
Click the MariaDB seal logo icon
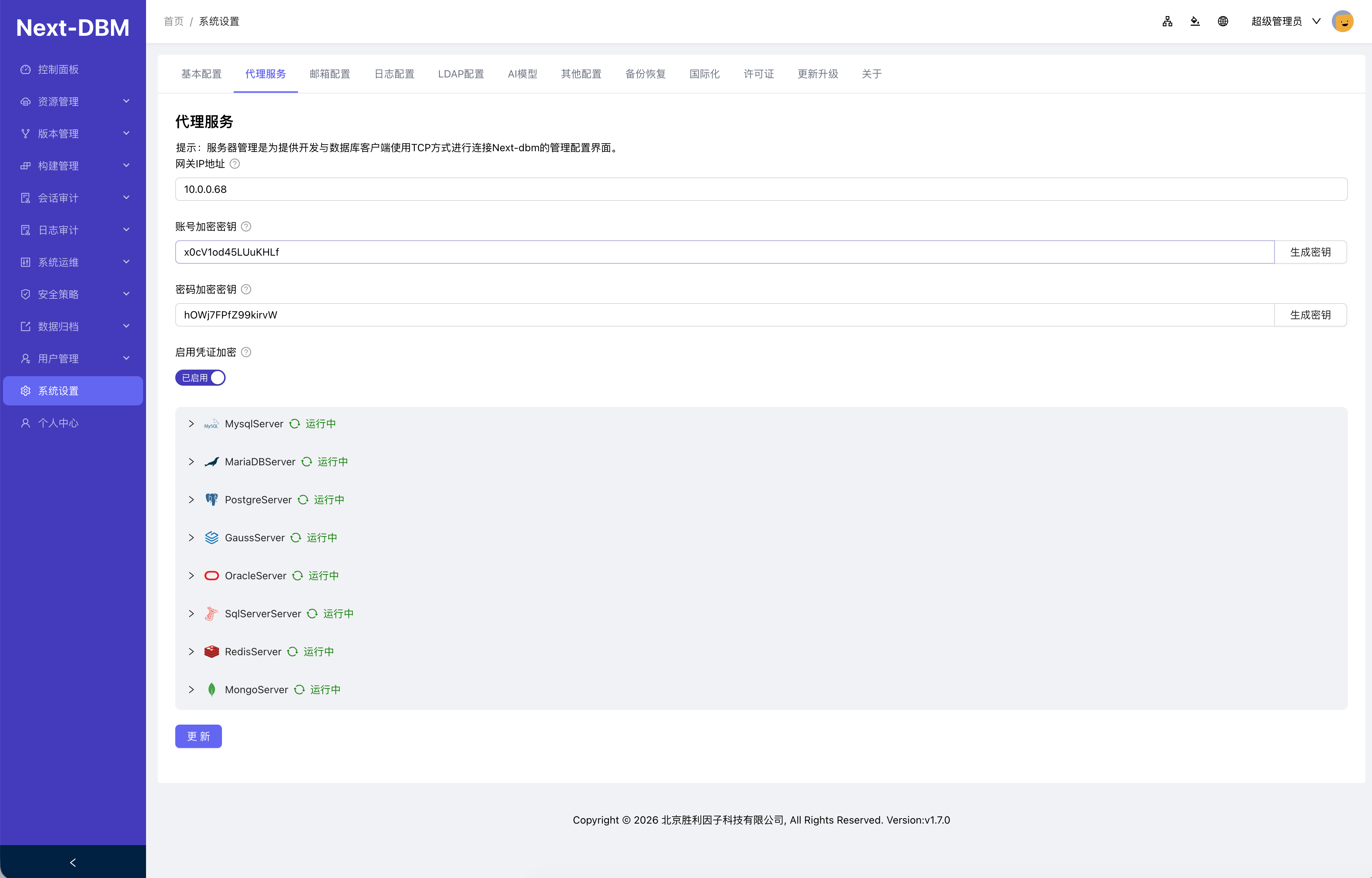point(211,462)
